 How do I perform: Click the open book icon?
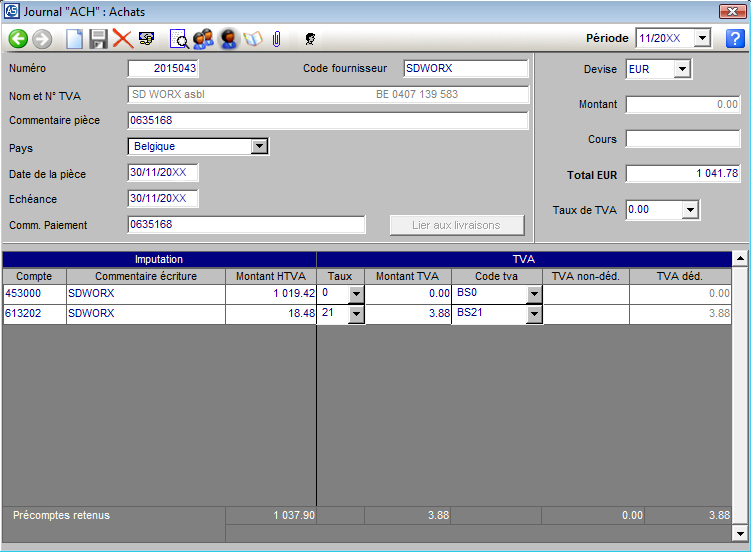coord(252,39)
